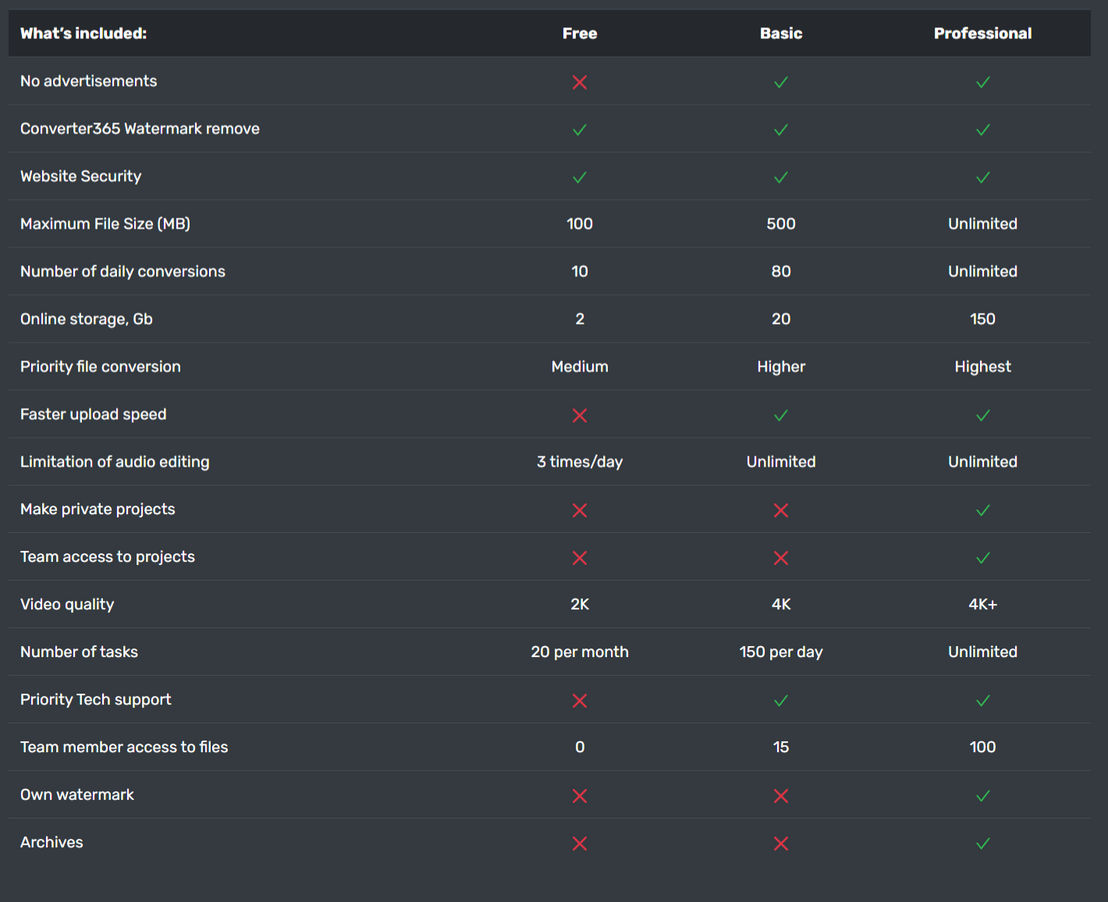1108x902 pixels.
Task: Click the Watermark remove check in Professional column
Action: click(x=983, y=129)
